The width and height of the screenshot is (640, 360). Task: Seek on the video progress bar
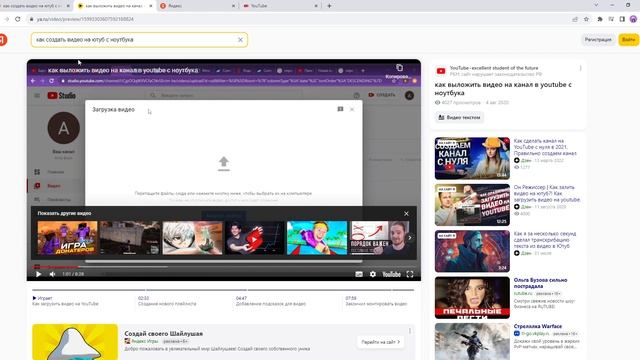click(x=224, y=267)
